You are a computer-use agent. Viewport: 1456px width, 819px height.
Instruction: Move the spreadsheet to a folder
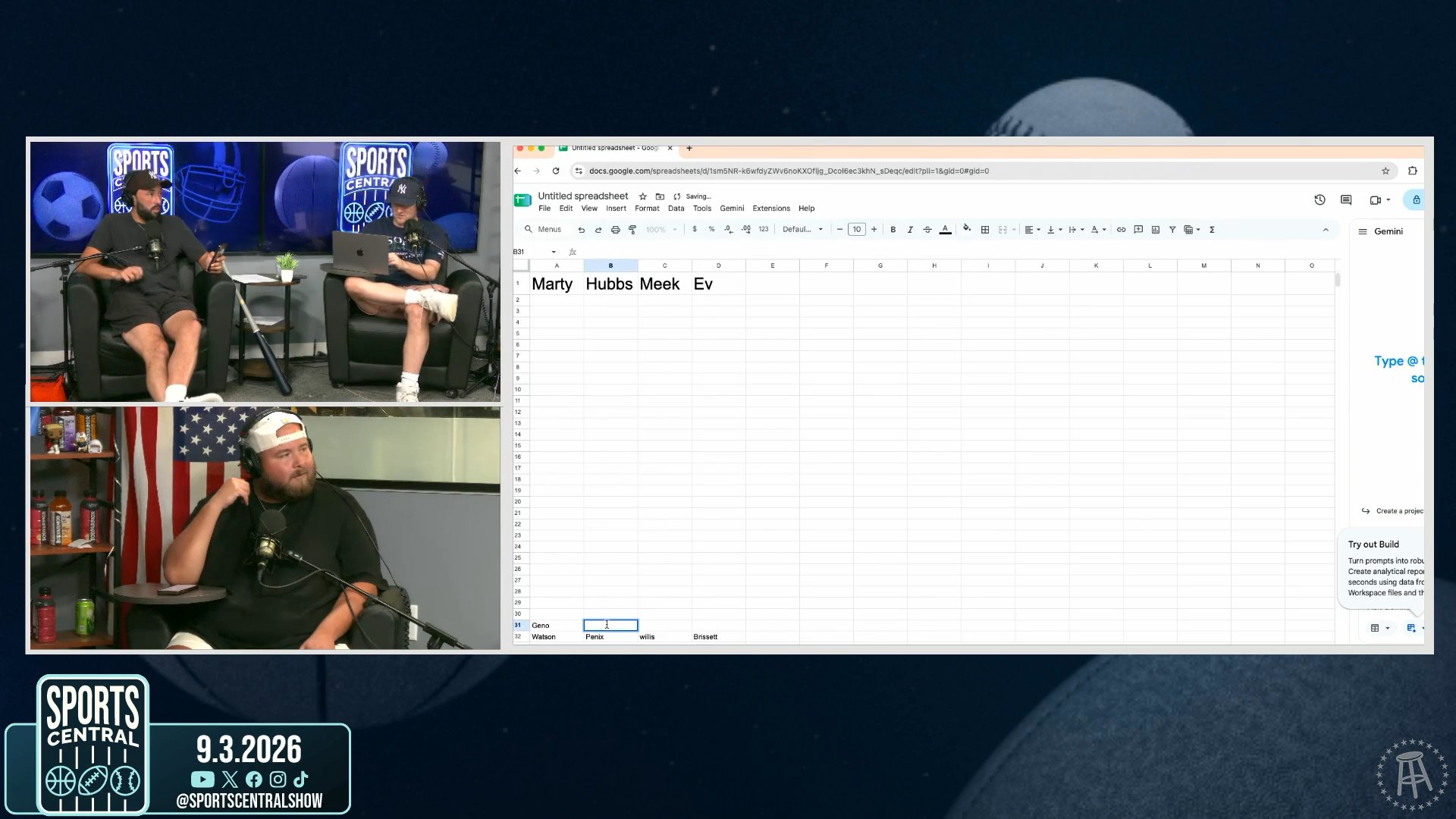click(660, 196)
